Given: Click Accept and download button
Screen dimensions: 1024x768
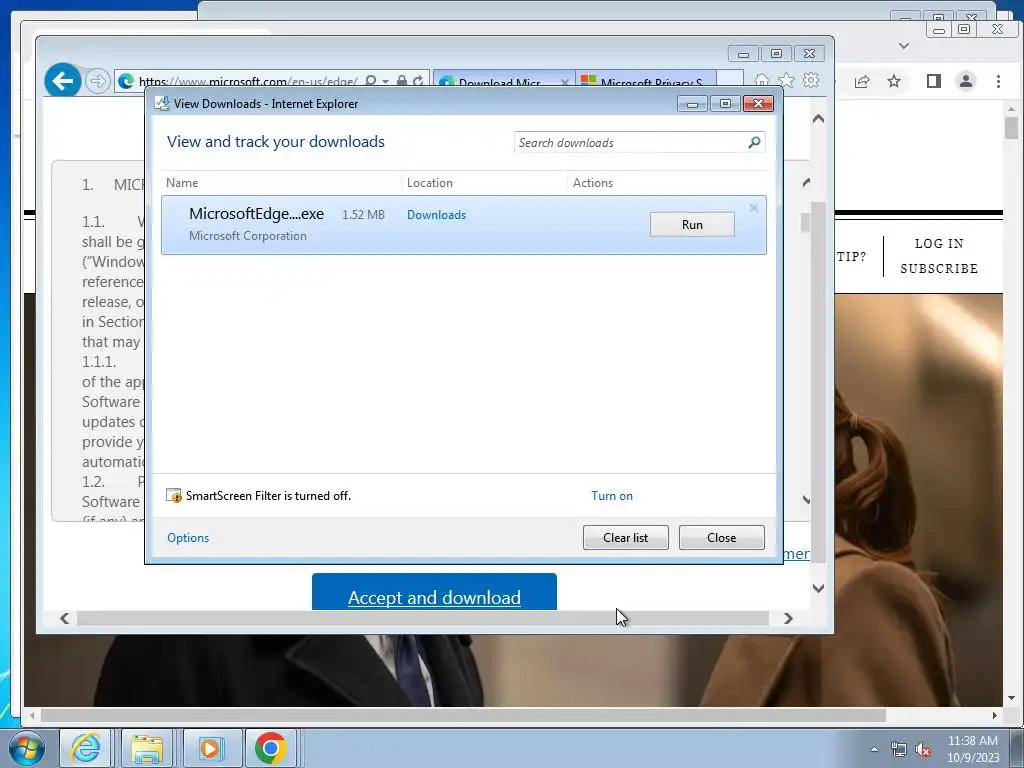Looking at the screenshot, I should point(434,592).
